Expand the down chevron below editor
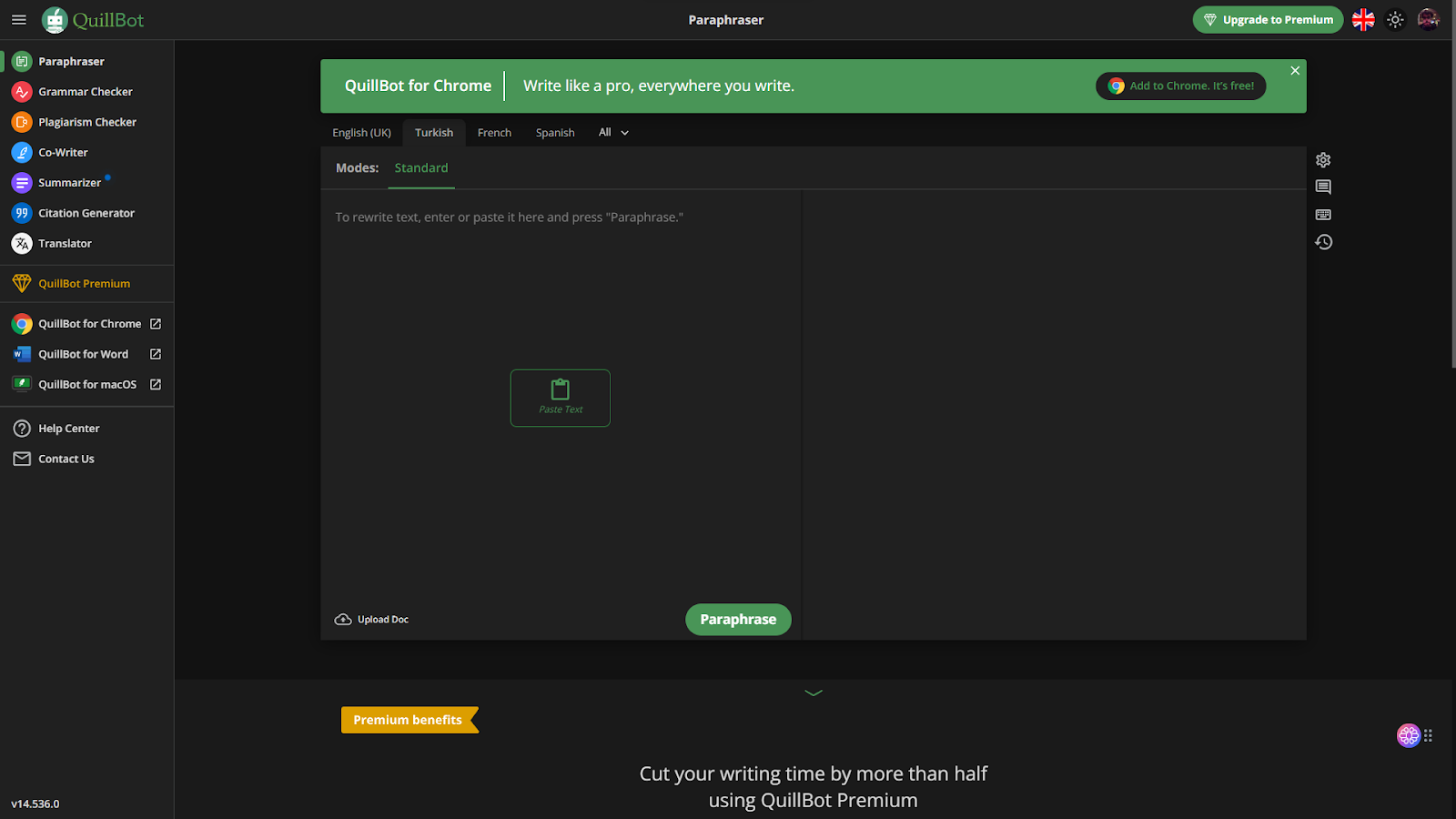 814,693
